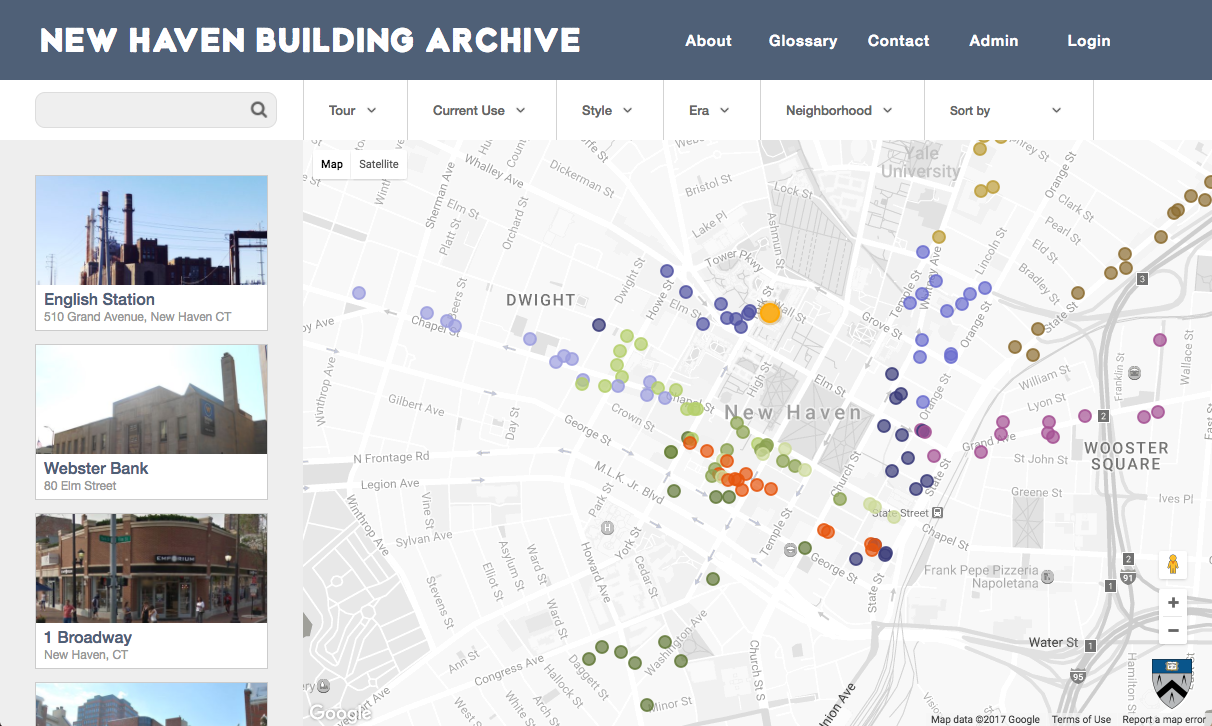Click the search magnifying glass icon
Viewport: 1212px width, 726px height.
pyautogui.click(x=258, y=110)
